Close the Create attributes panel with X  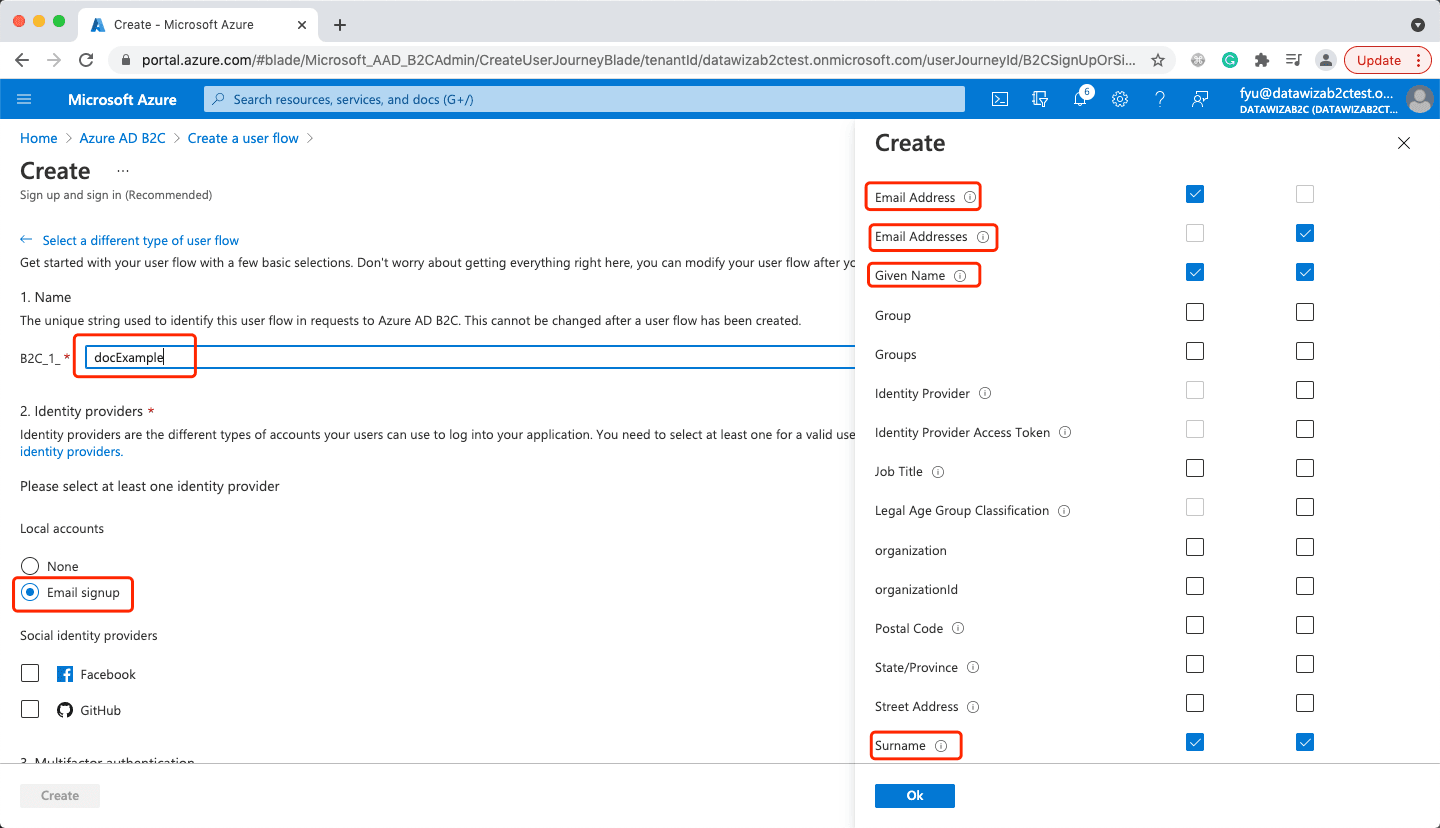tap(1404, 143)
